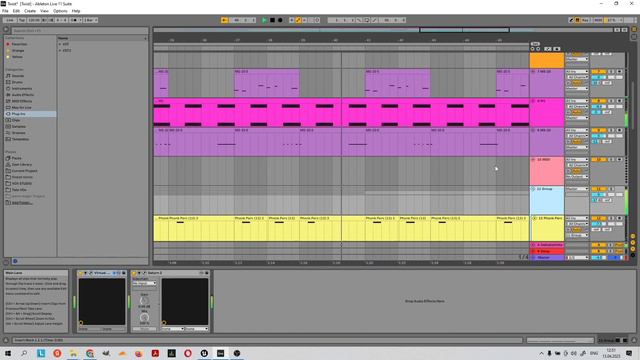Click the Ableton Live taskbar icon

coord(220,353)
